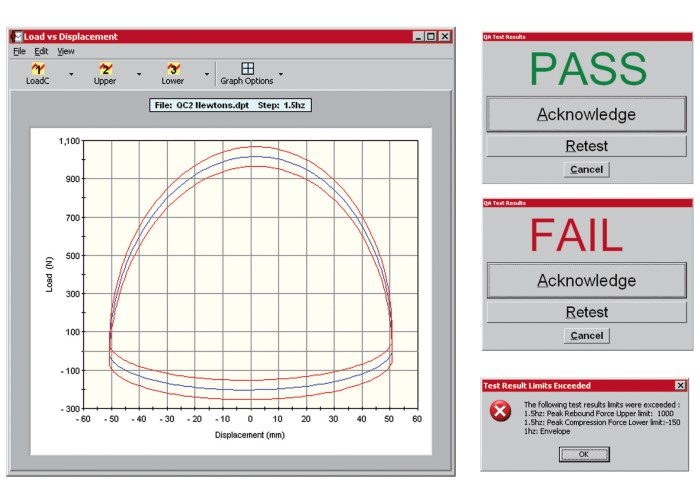Click the LoadC curve toolbar icon

click(x=38, y=69)
